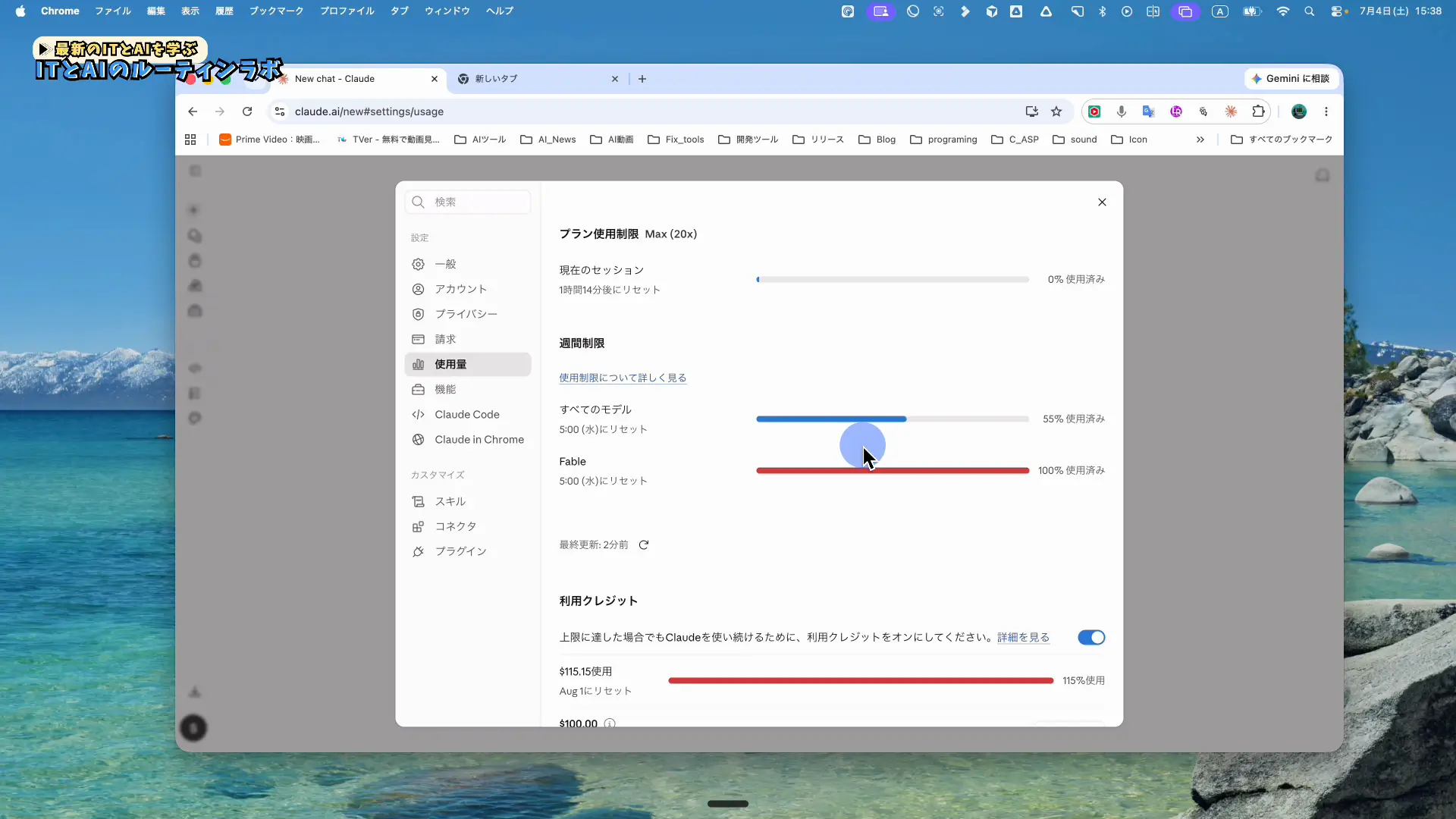1456x819 pixels.
Task: Open コネクタ connectors page
Action: (468, 526)
